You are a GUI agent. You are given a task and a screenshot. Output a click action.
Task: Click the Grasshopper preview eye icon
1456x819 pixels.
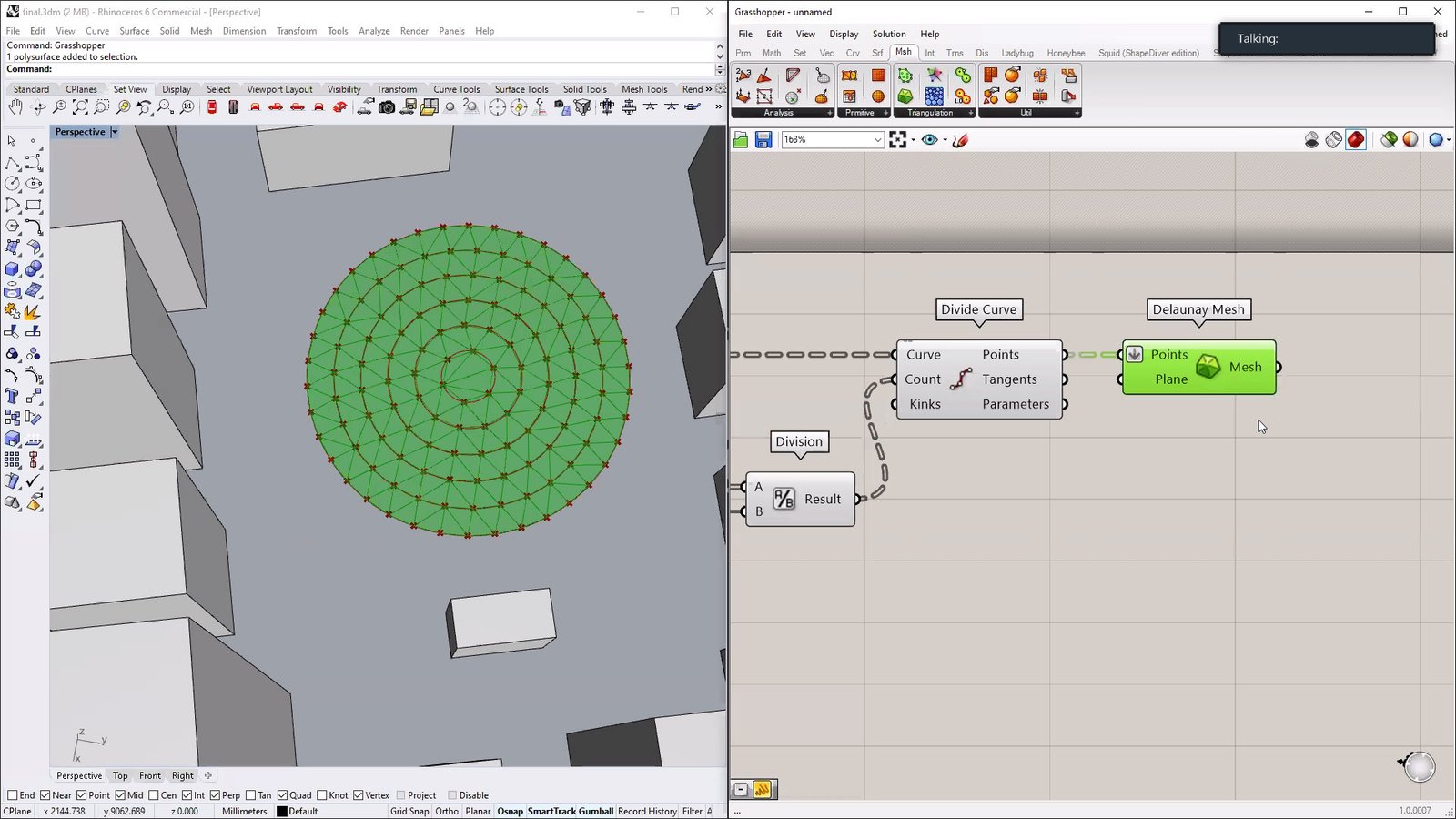(x=929, y=140)
